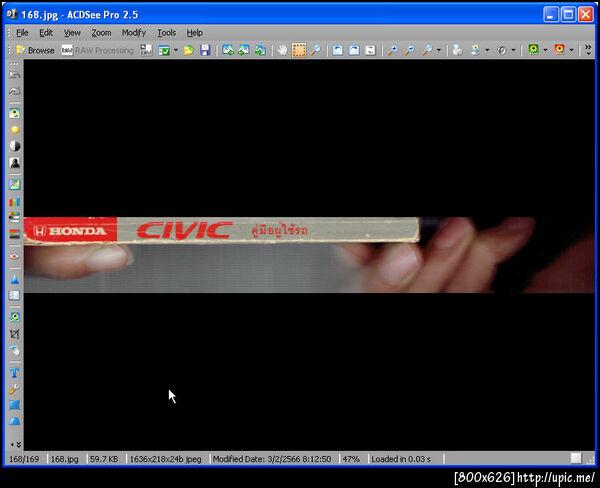Expand dropdown next to yellow flower icon

pos(545,50)
